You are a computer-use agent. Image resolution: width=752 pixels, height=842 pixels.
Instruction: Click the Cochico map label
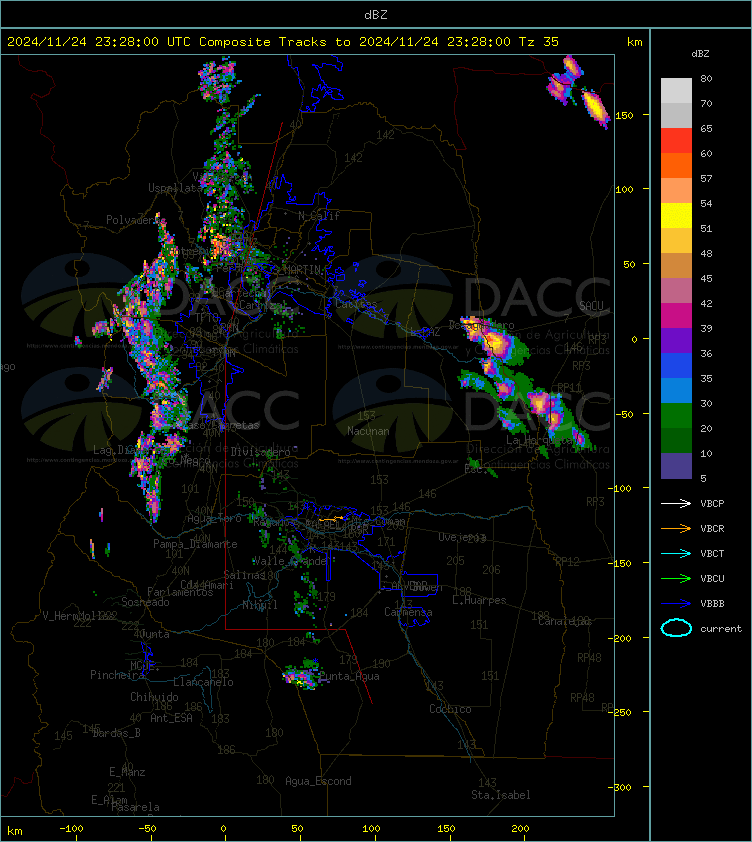[450, 709]
